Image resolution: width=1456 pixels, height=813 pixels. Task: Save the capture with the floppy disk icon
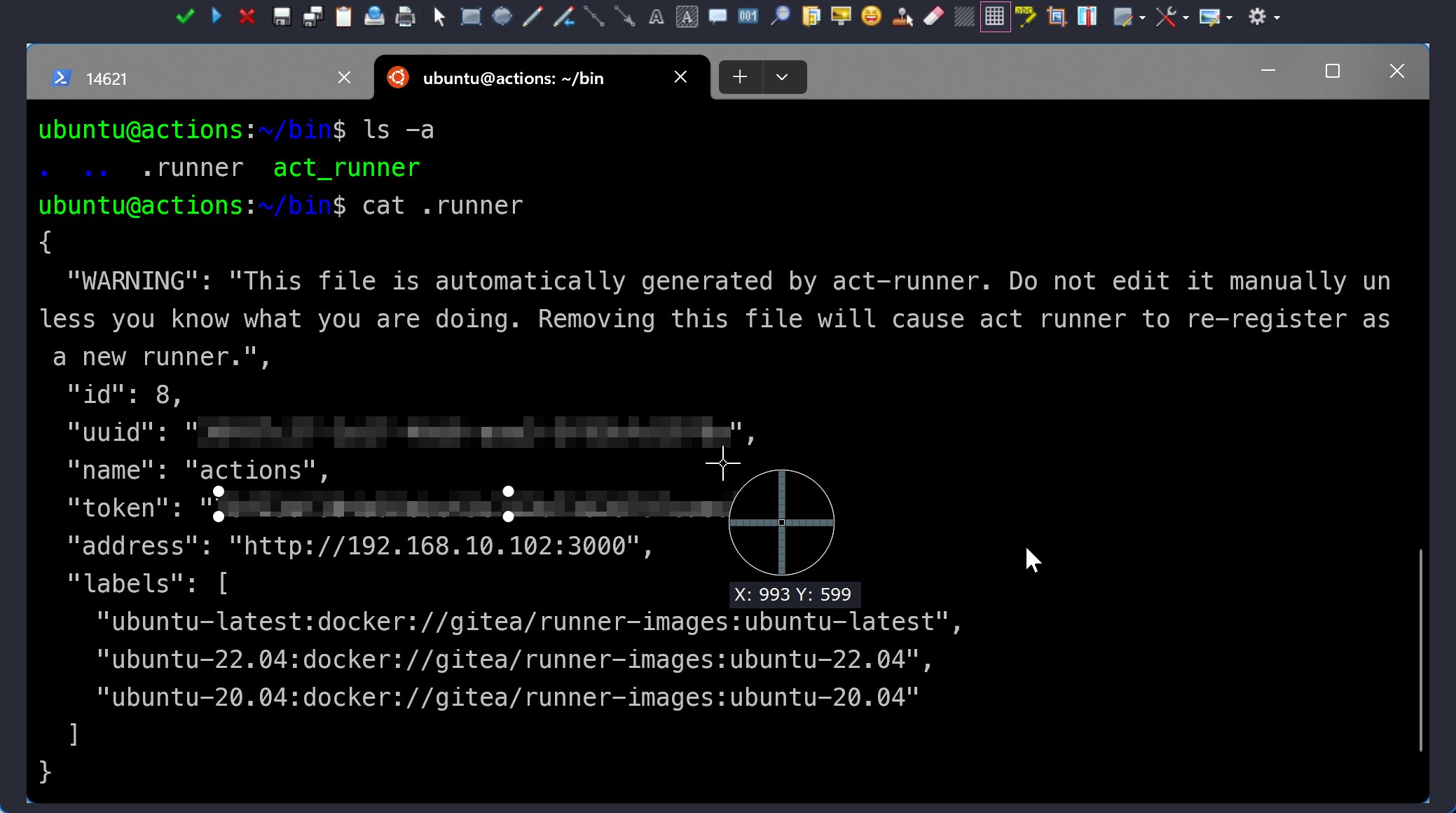282,16
